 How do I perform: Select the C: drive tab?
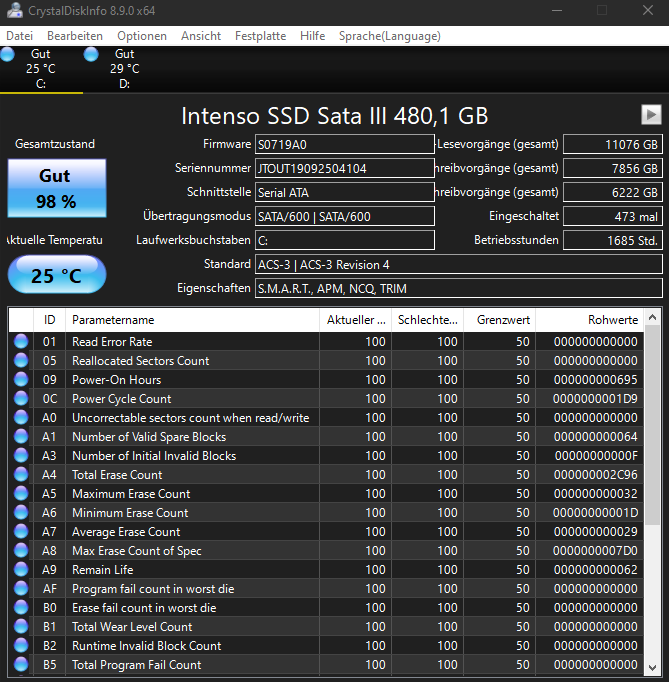point(41,69)
